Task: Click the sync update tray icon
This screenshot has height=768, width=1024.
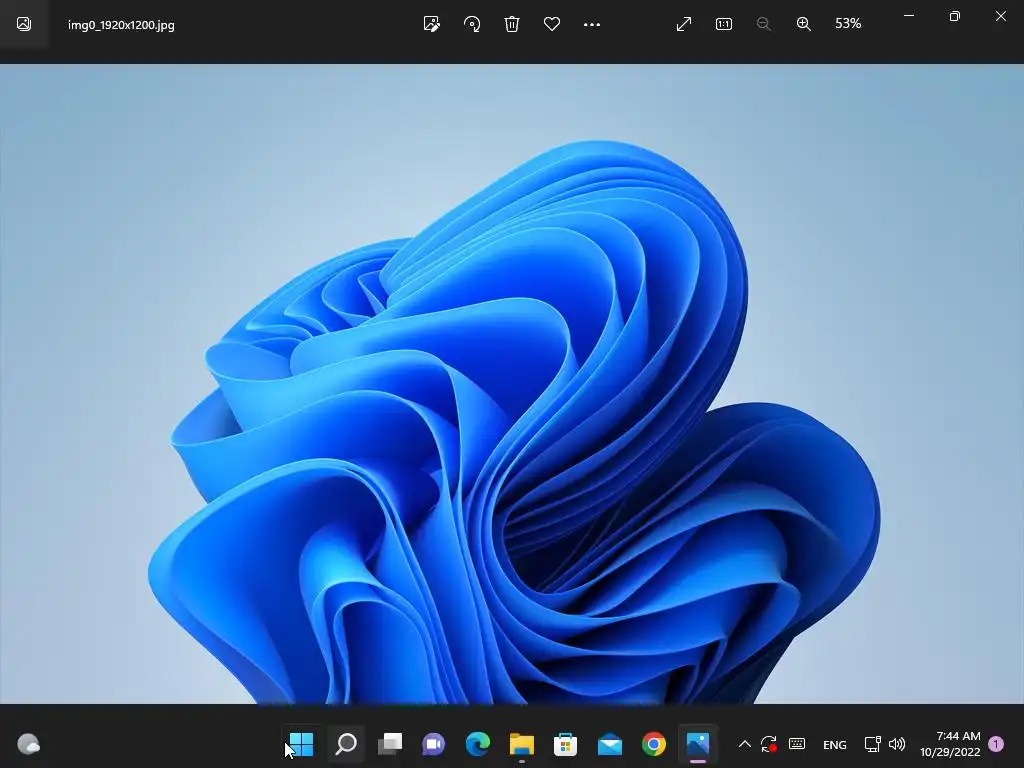Action: tap(769, 744)
